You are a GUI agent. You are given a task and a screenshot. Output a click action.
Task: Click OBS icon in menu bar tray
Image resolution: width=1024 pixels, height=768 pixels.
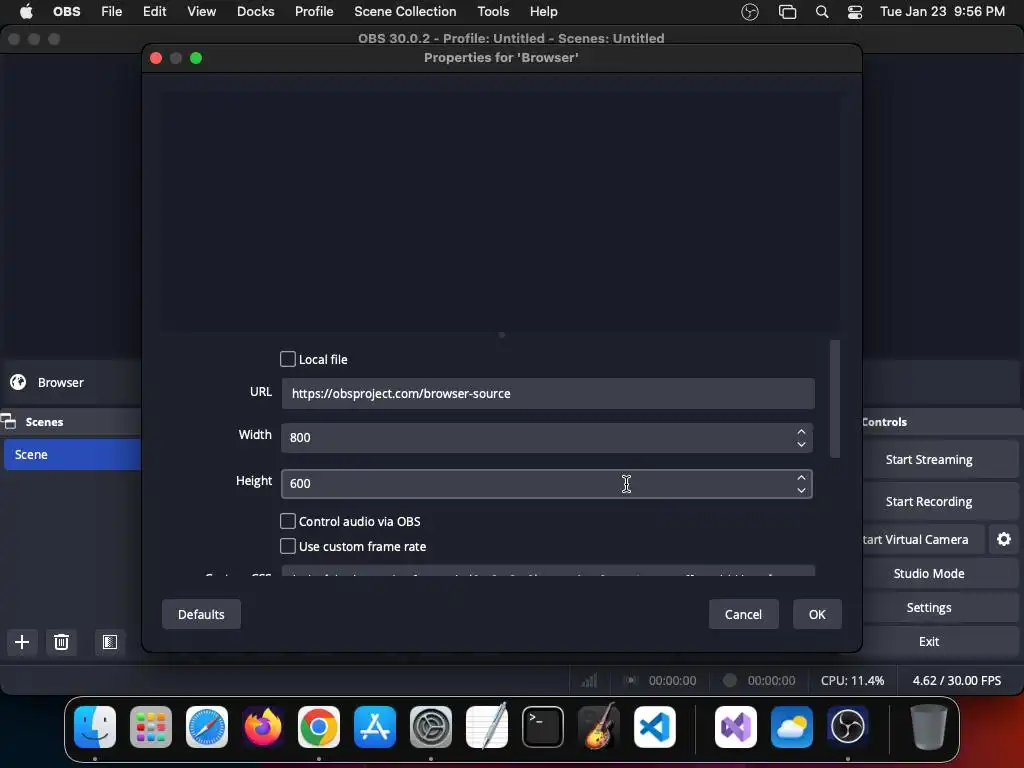(750, 12)
